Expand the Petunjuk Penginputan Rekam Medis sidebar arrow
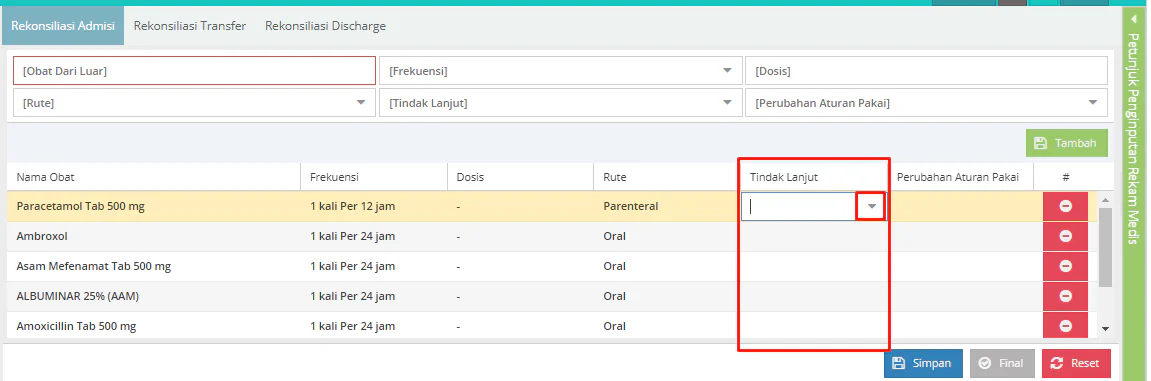The height and width of the screenshot is (381, 1151). 1133,20
